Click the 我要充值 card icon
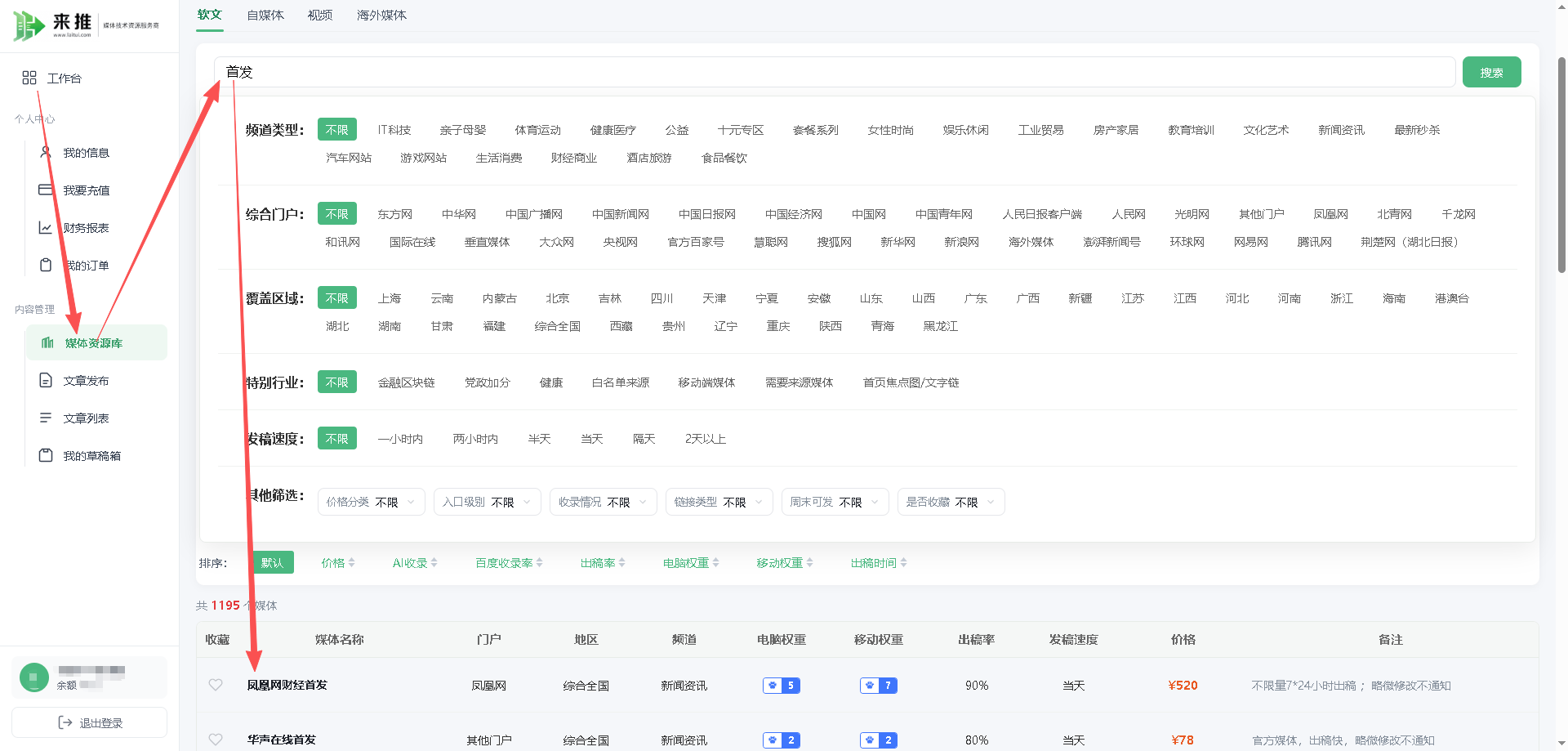 [x=46, y=190]
